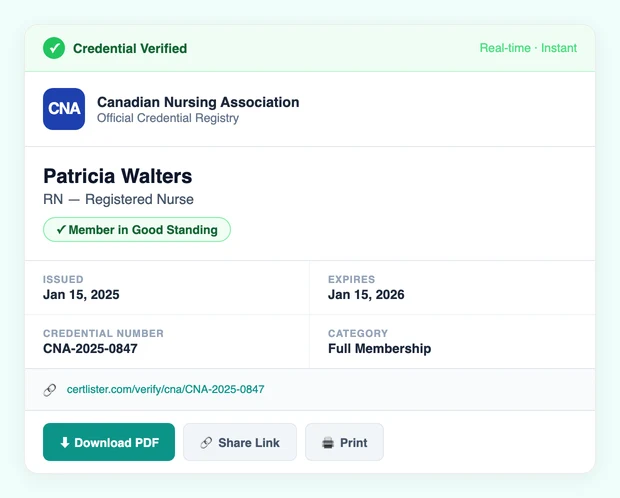Click Real-time · Instant label
This screenshot has width=620, height=498.
[528, 48]
